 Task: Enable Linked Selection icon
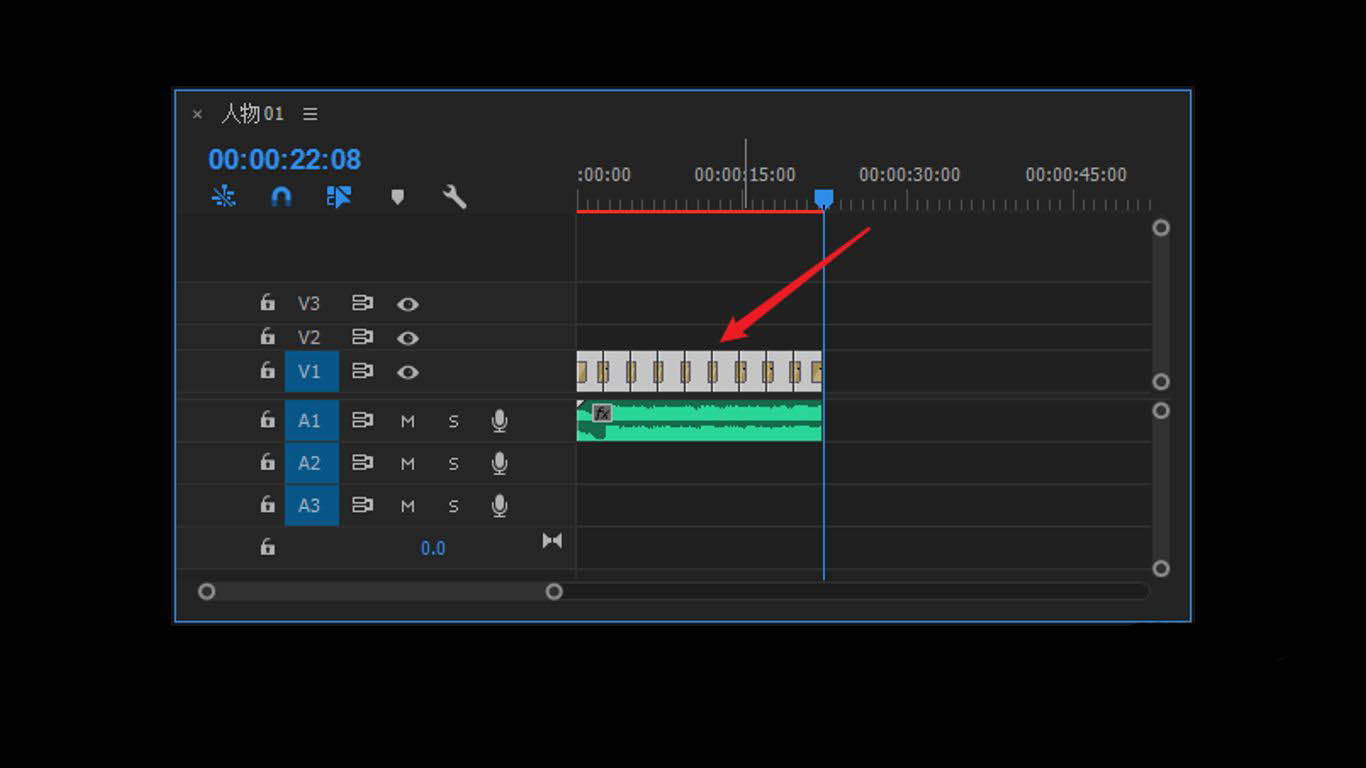(339, 197)
